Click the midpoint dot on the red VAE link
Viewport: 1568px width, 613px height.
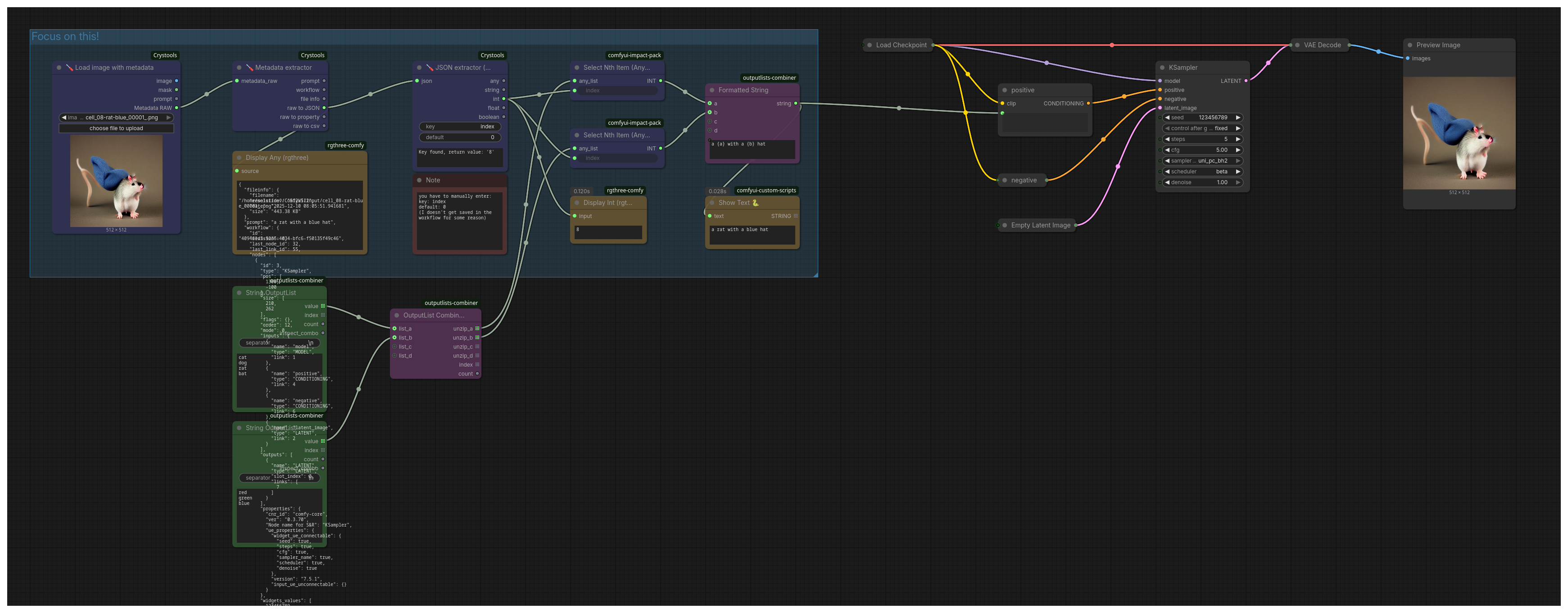1112,45
